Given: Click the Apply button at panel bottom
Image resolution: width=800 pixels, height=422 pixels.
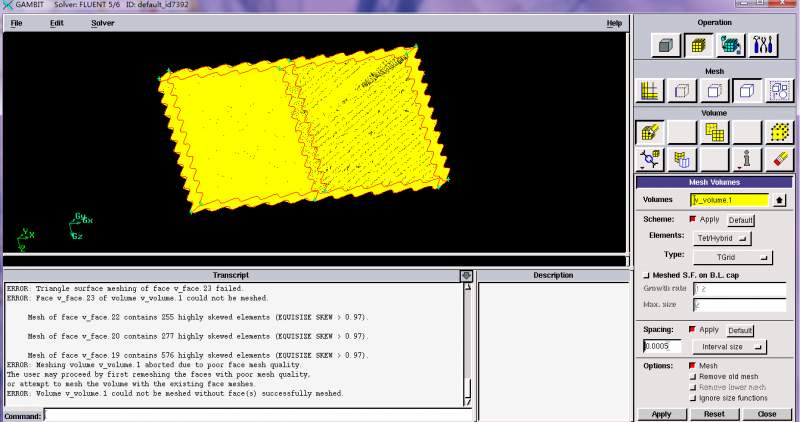Looking at the screenshot, I should coord(661,414).
